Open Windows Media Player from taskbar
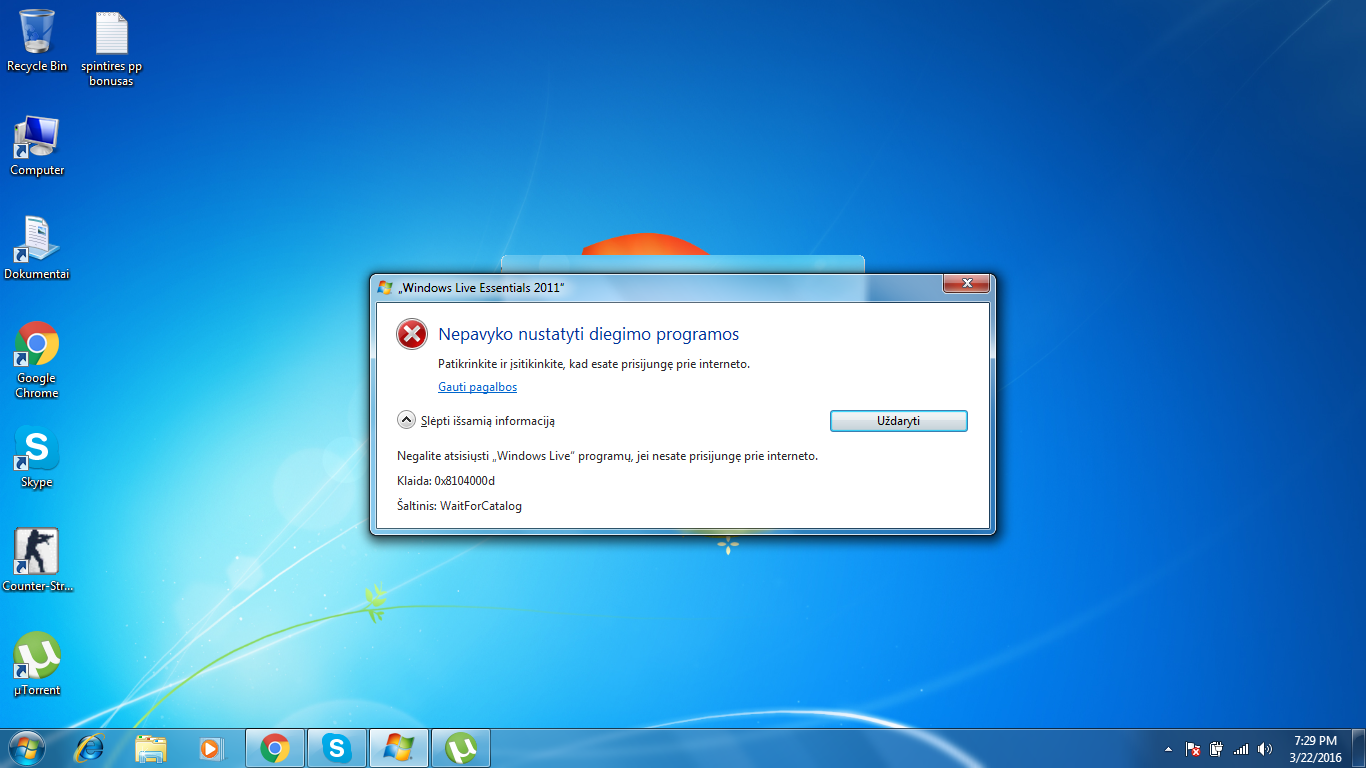Viewport: 1366px width, 768px height. pos(211,748)
